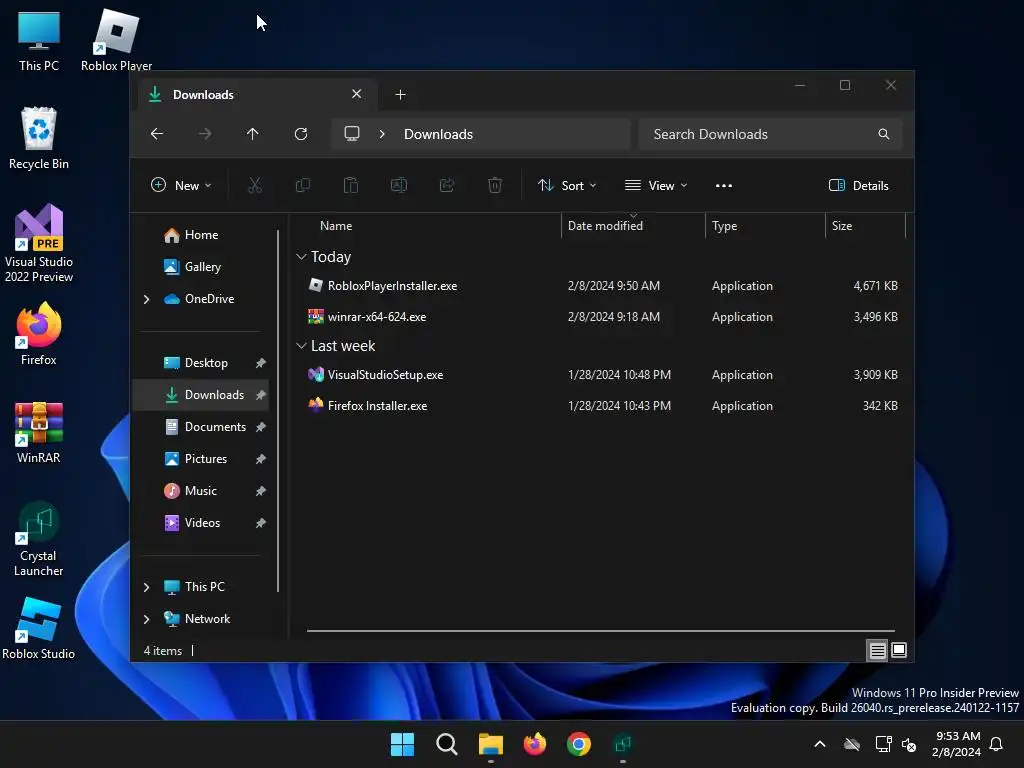Image resolution: width=1024 pixels, height=768 pixels.
Task: Open taskbar Search
Action: (447, 744)
